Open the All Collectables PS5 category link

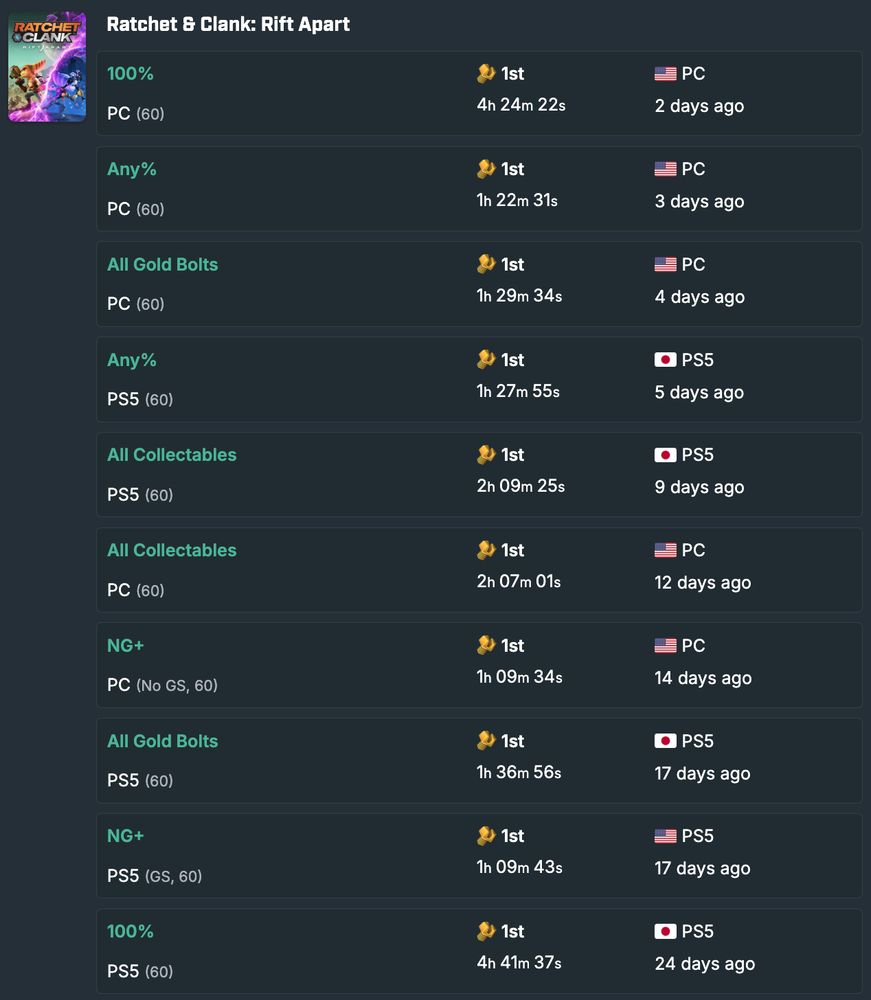[x=172, y=455]
